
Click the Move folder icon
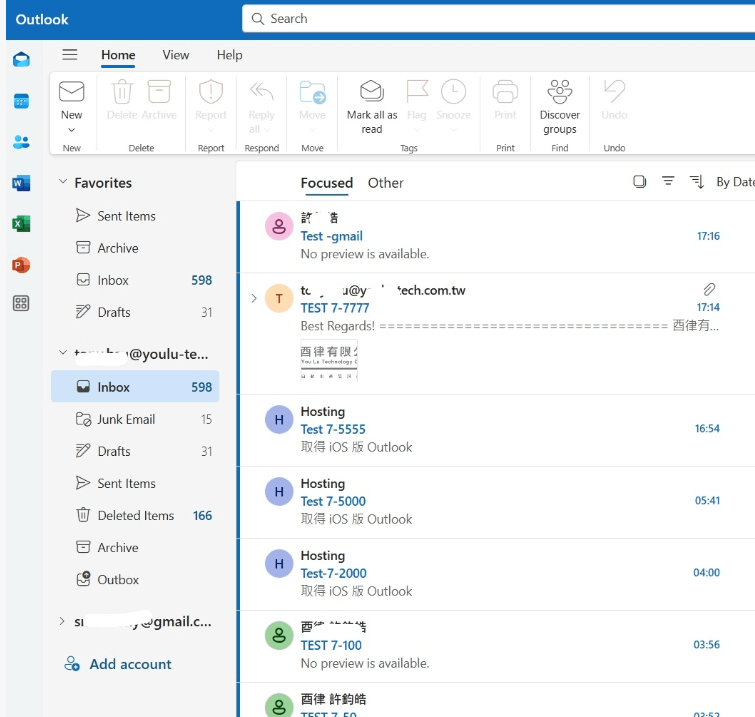[x=312, y=91]
